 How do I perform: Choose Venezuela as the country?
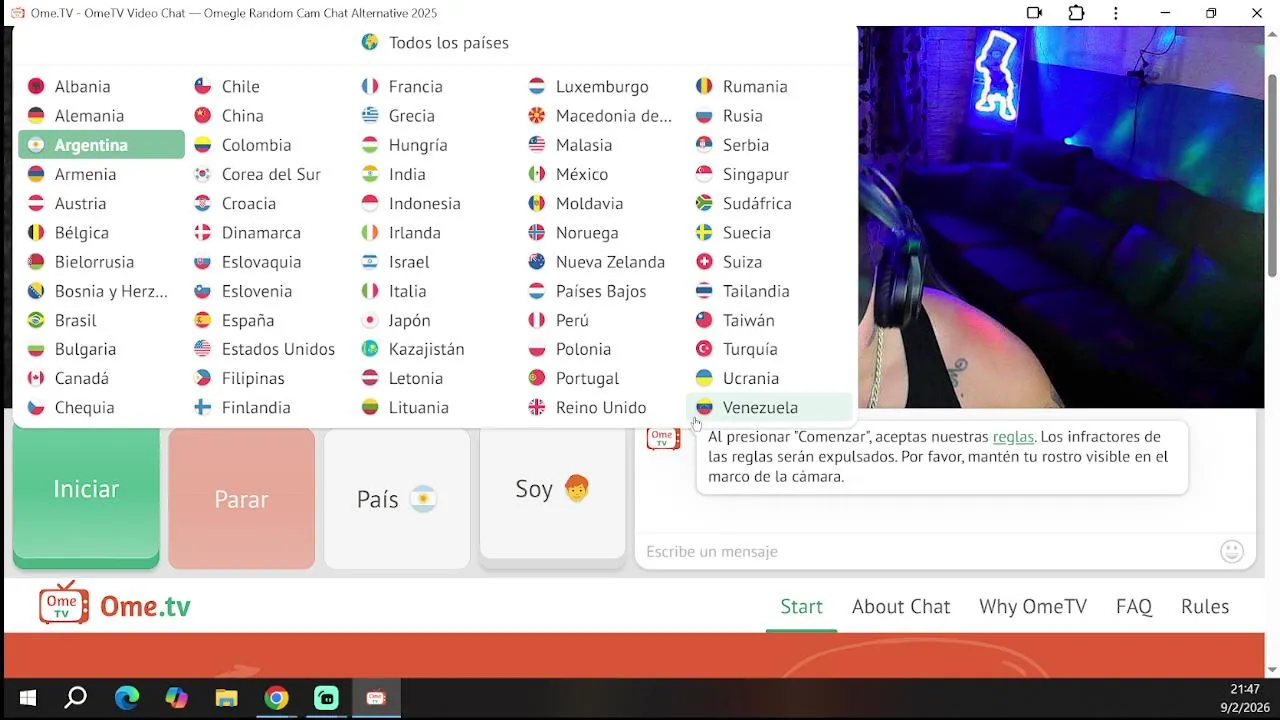click(x=769, y=407)
